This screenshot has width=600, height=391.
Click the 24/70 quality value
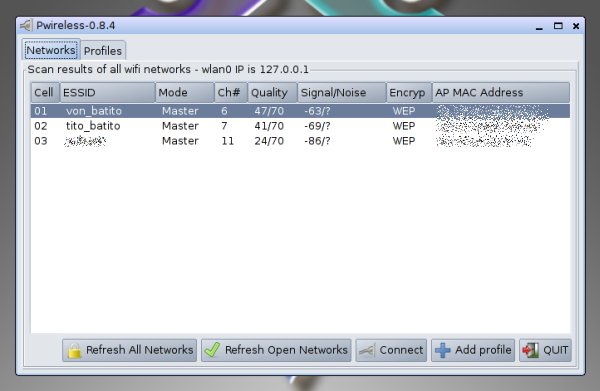point(269,141)
